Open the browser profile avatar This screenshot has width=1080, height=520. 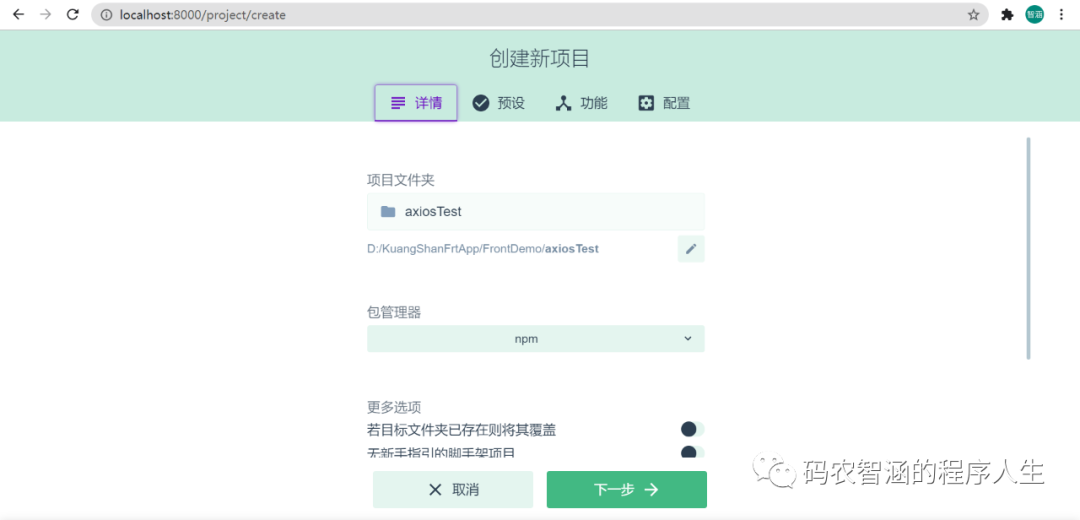tap(1034, 14)
